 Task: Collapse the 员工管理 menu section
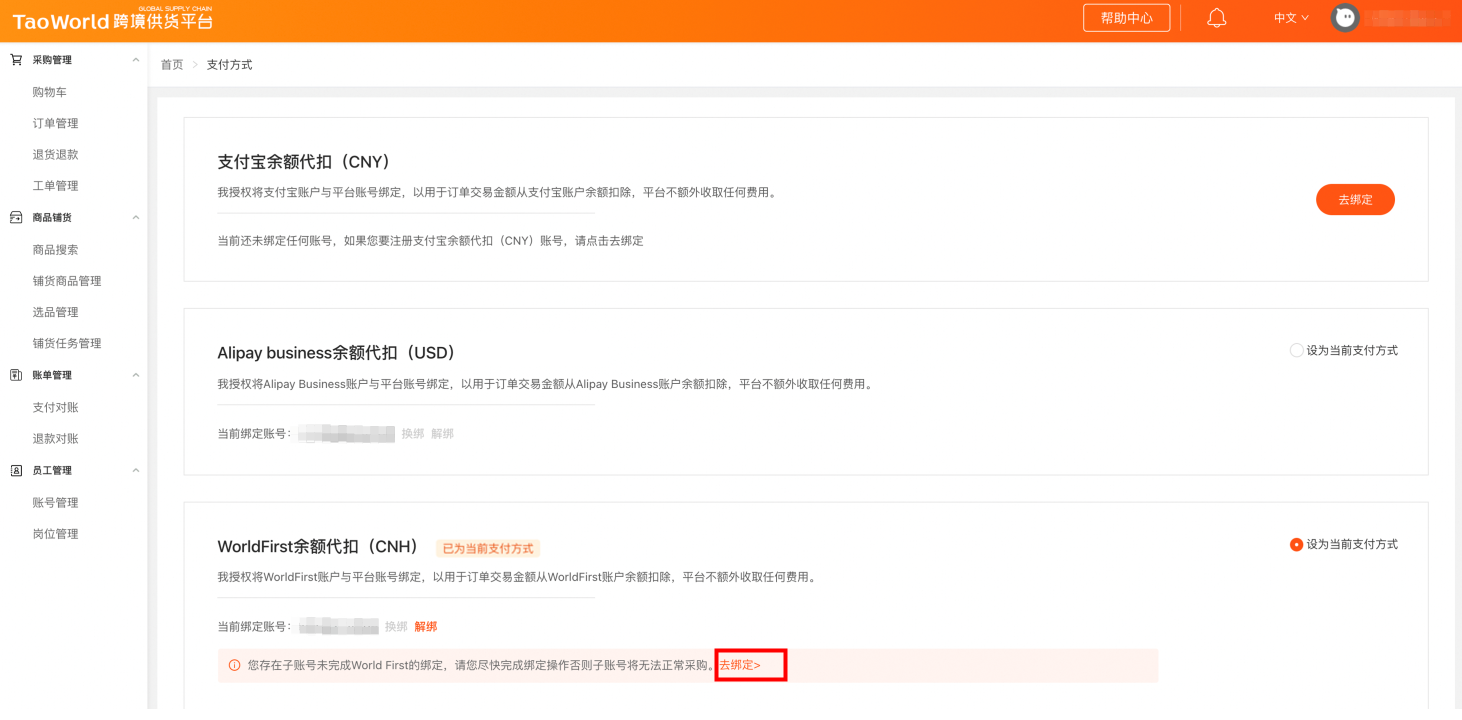tap(136, 470)
